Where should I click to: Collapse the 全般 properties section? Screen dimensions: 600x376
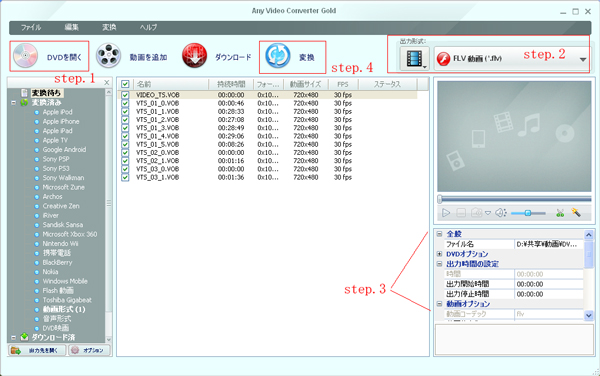[x=439, y=234]
